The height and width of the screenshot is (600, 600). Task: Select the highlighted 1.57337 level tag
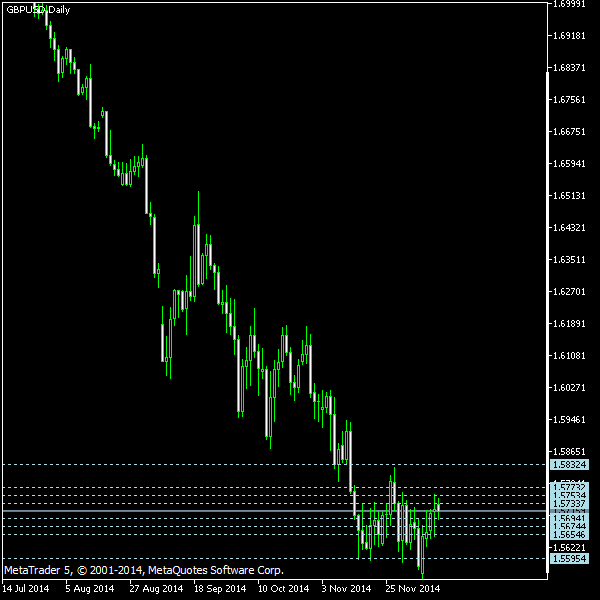569,504
